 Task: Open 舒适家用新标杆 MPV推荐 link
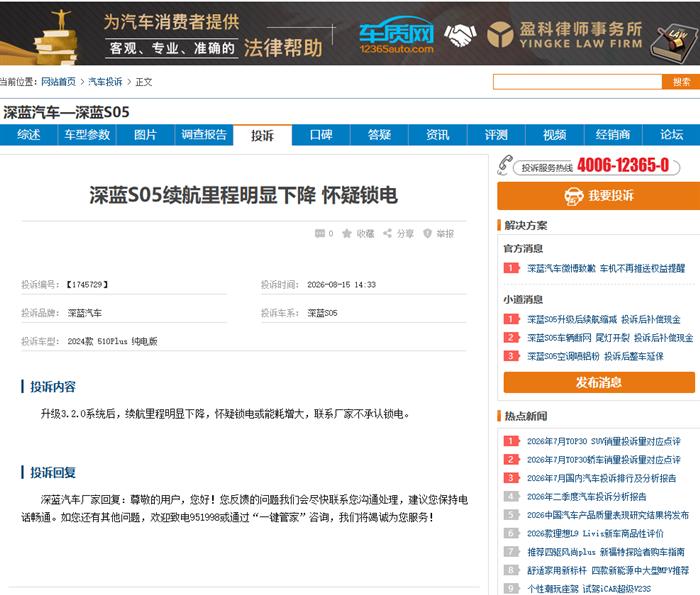(608, 570)
